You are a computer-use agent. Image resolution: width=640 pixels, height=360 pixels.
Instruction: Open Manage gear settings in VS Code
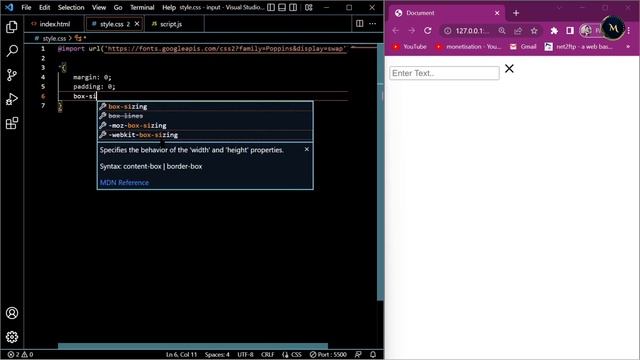[12, 337]
